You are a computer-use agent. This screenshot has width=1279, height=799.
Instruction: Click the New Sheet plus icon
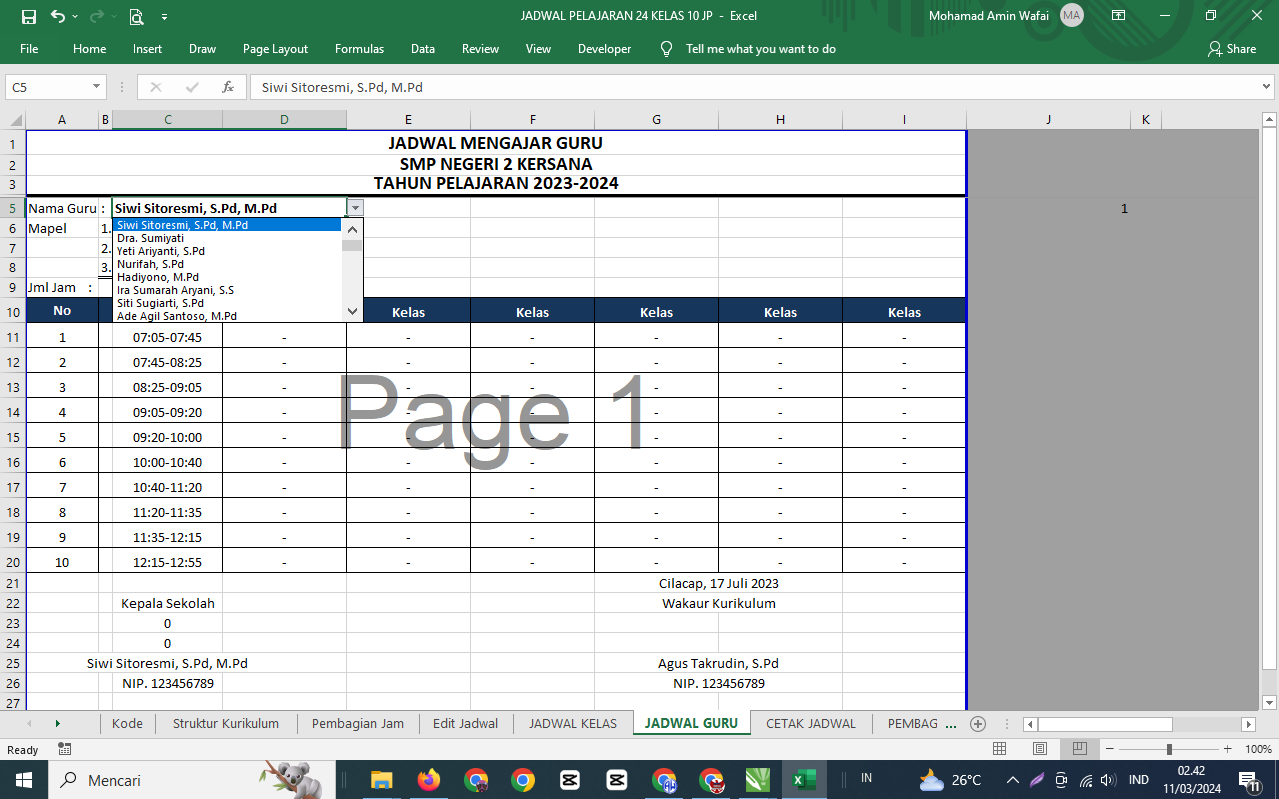tap(978, 724)
